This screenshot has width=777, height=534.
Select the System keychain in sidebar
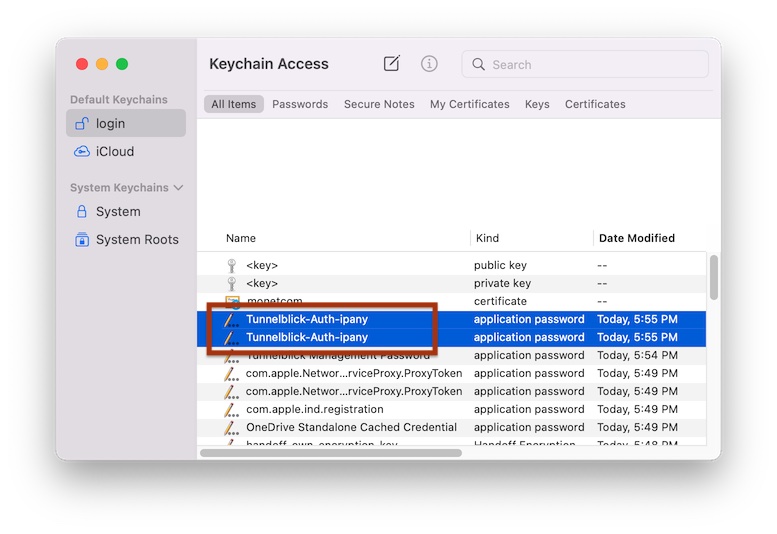pyautogui.click(x=126, y=212)
